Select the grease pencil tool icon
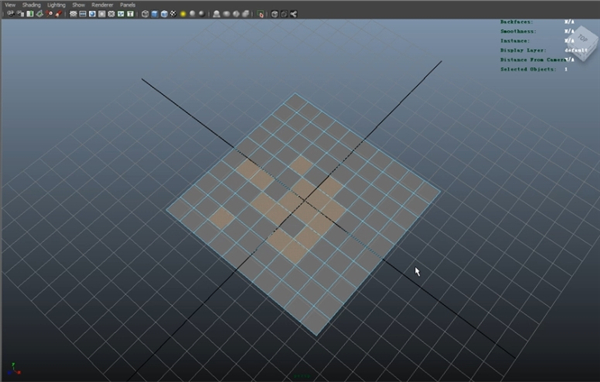The width and height of the screenshot is (600, 382). (x=59, y=14)
